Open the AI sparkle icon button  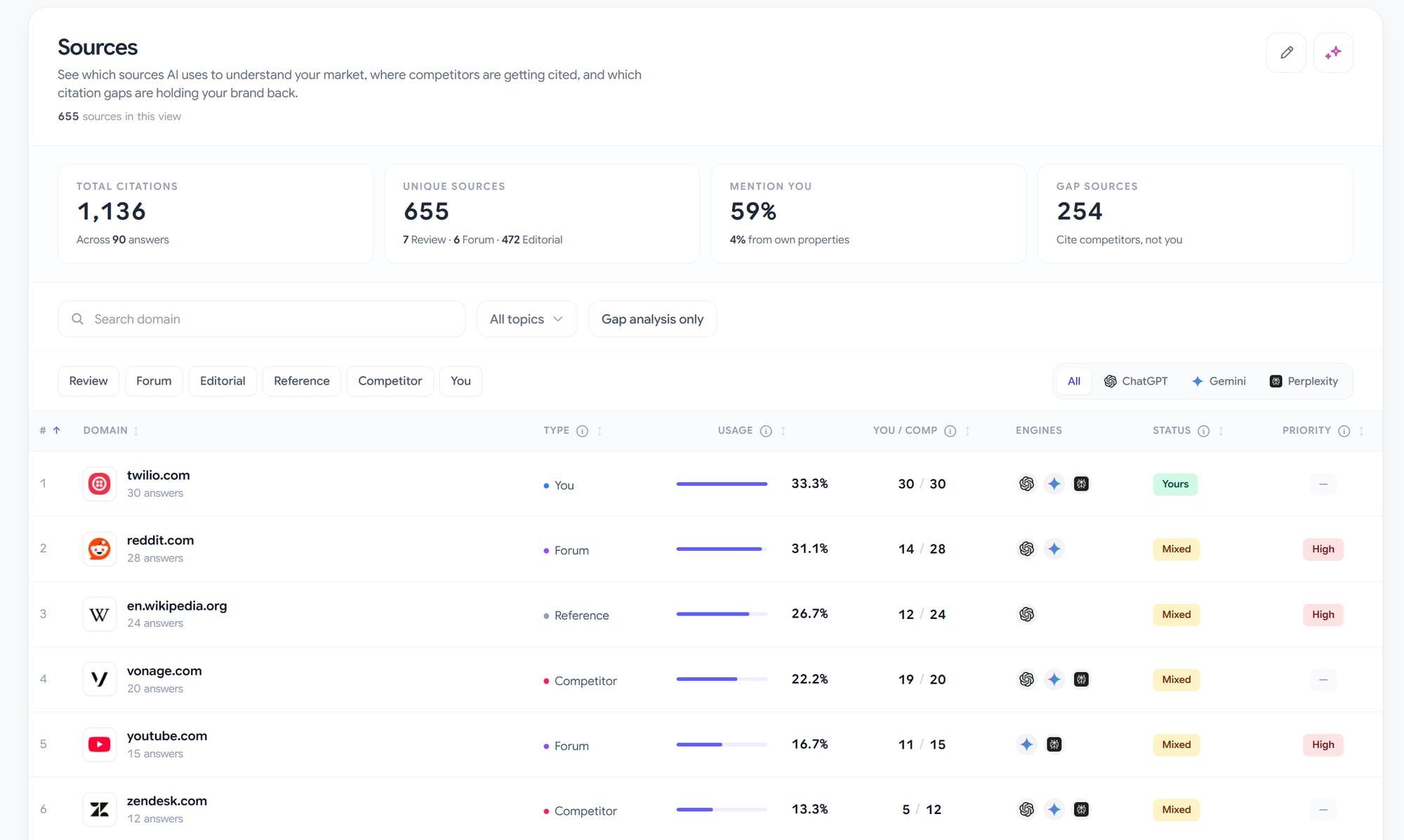[x=1333, y=53]
